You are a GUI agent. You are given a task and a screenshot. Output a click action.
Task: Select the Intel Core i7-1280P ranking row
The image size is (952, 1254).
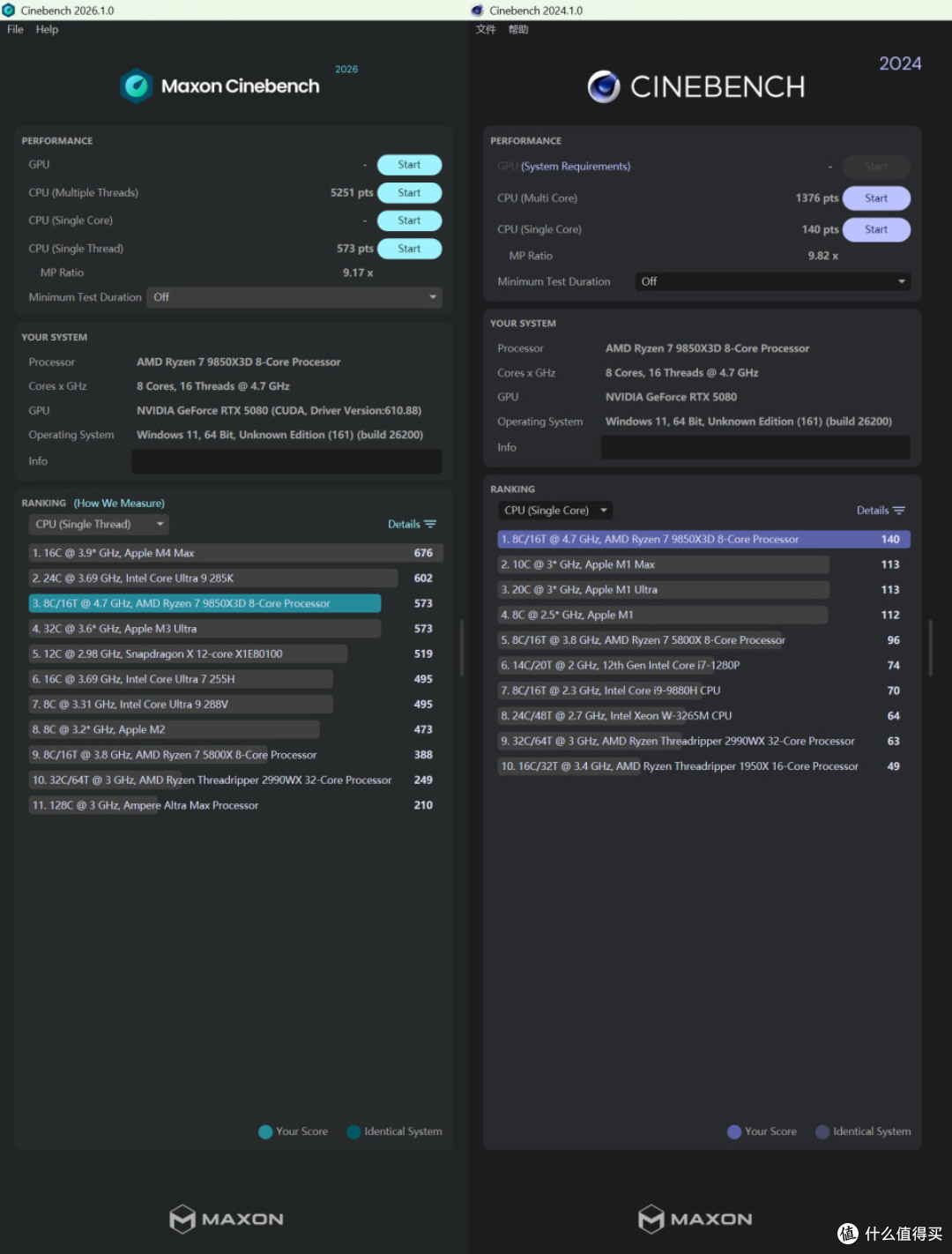coord(704,666)
